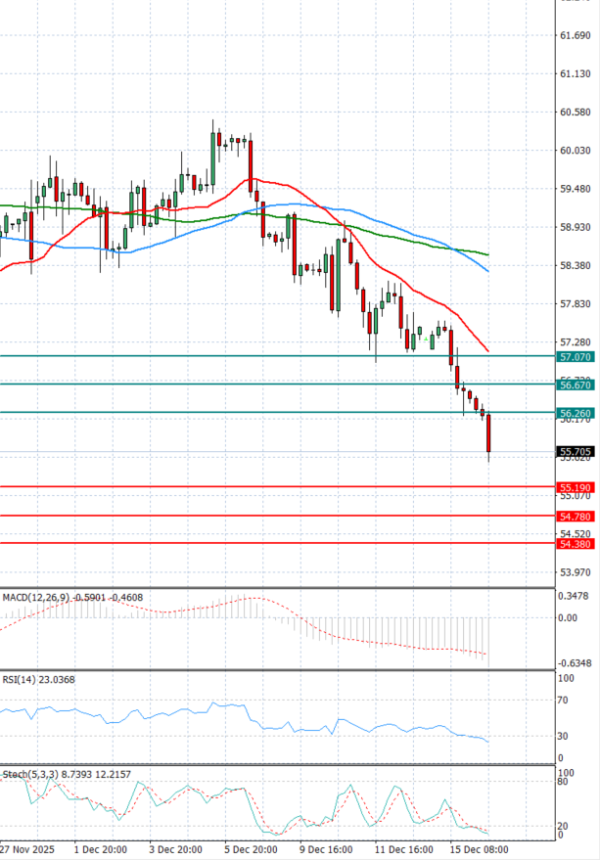Select the green moving average line's right end
This screenshot has height=860, width=600.
(x=486, y=254)
